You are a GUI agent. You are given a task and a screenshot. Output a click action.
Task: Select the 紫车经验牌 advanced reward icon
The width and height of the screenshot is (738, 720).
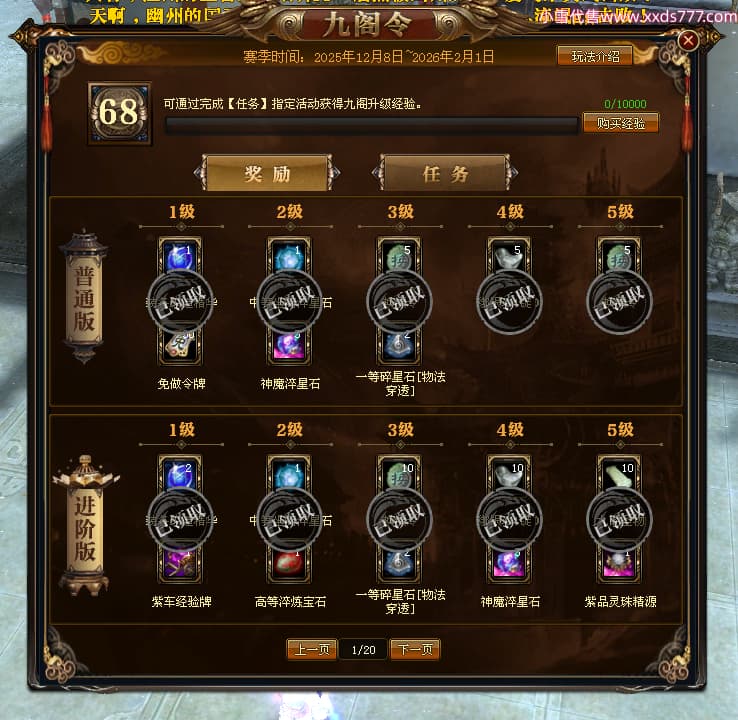(180, 565)
